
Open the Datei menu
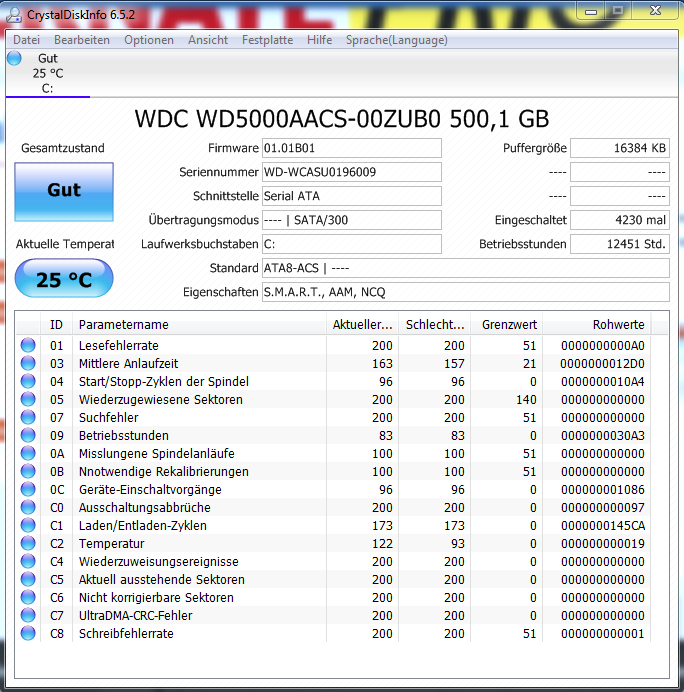[26, 40]
